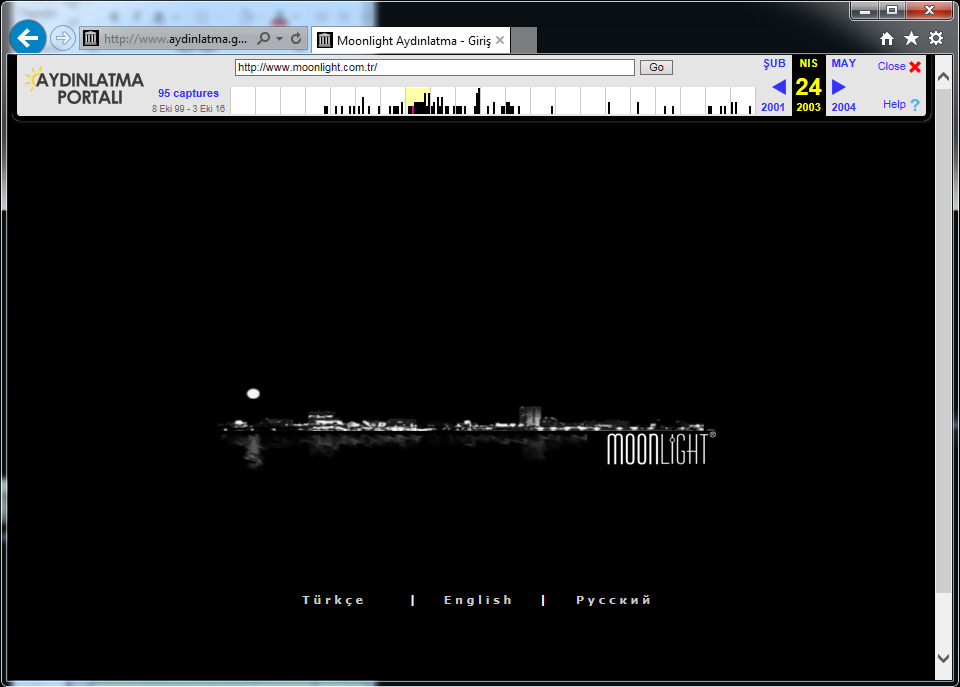Viewport: 960px width, 687px height.
Task: Maximize the browser window
Action: pos(892,10)
